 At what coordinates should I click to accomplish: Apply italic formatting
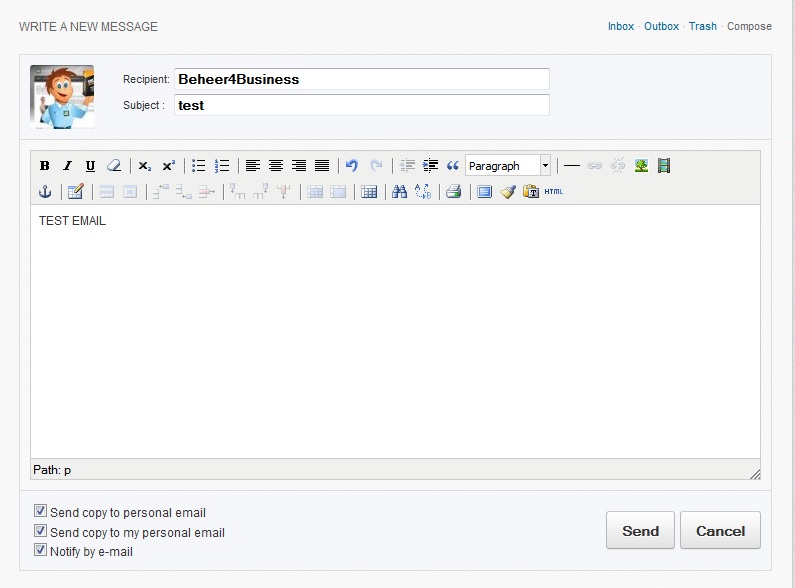(x=67, y=166)
